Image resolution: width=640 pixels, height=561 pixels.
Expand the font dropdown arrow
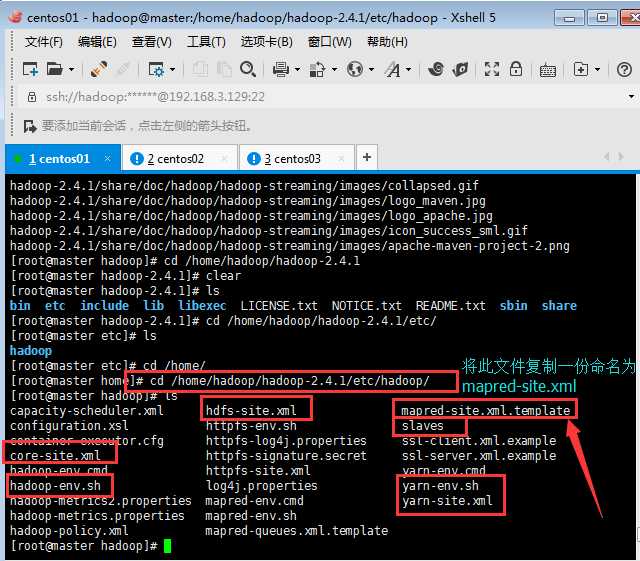pyautogui.click(x=409, y=69)
